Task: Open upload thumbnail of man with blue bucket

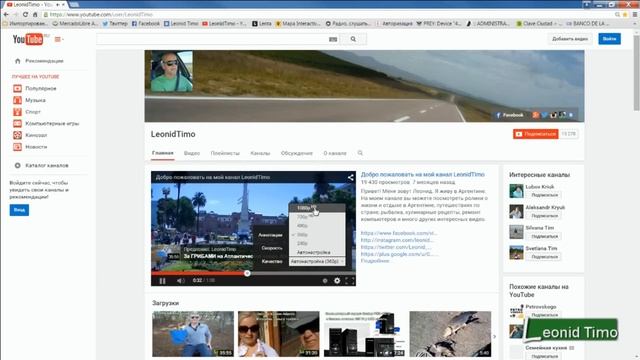Action: tap(193, 334)
